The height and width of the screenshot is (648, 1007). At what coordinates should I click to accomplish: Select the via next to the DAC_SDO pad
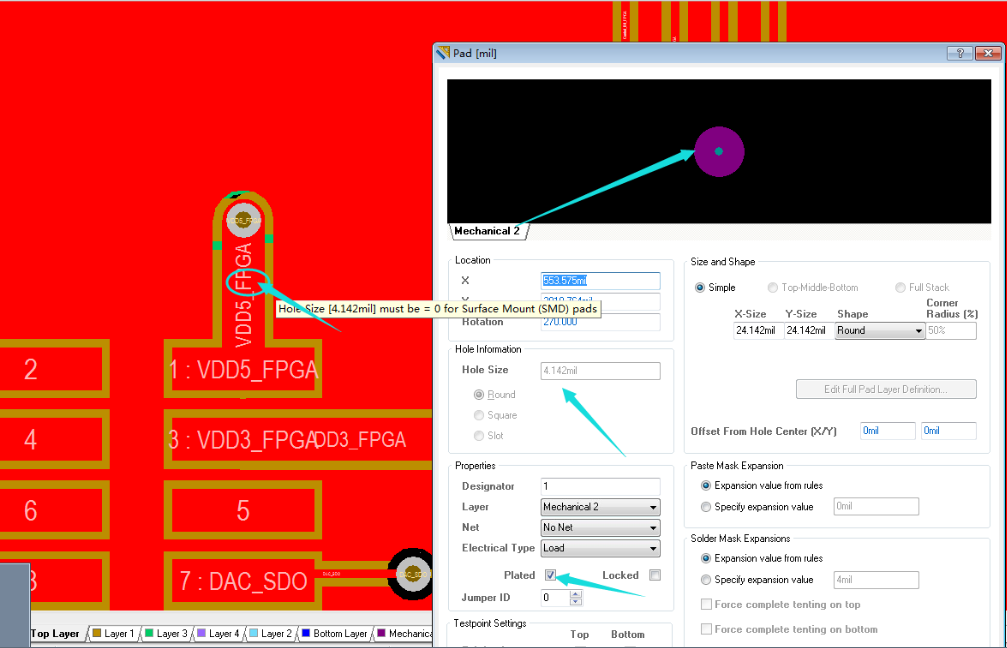click(412, 574)
